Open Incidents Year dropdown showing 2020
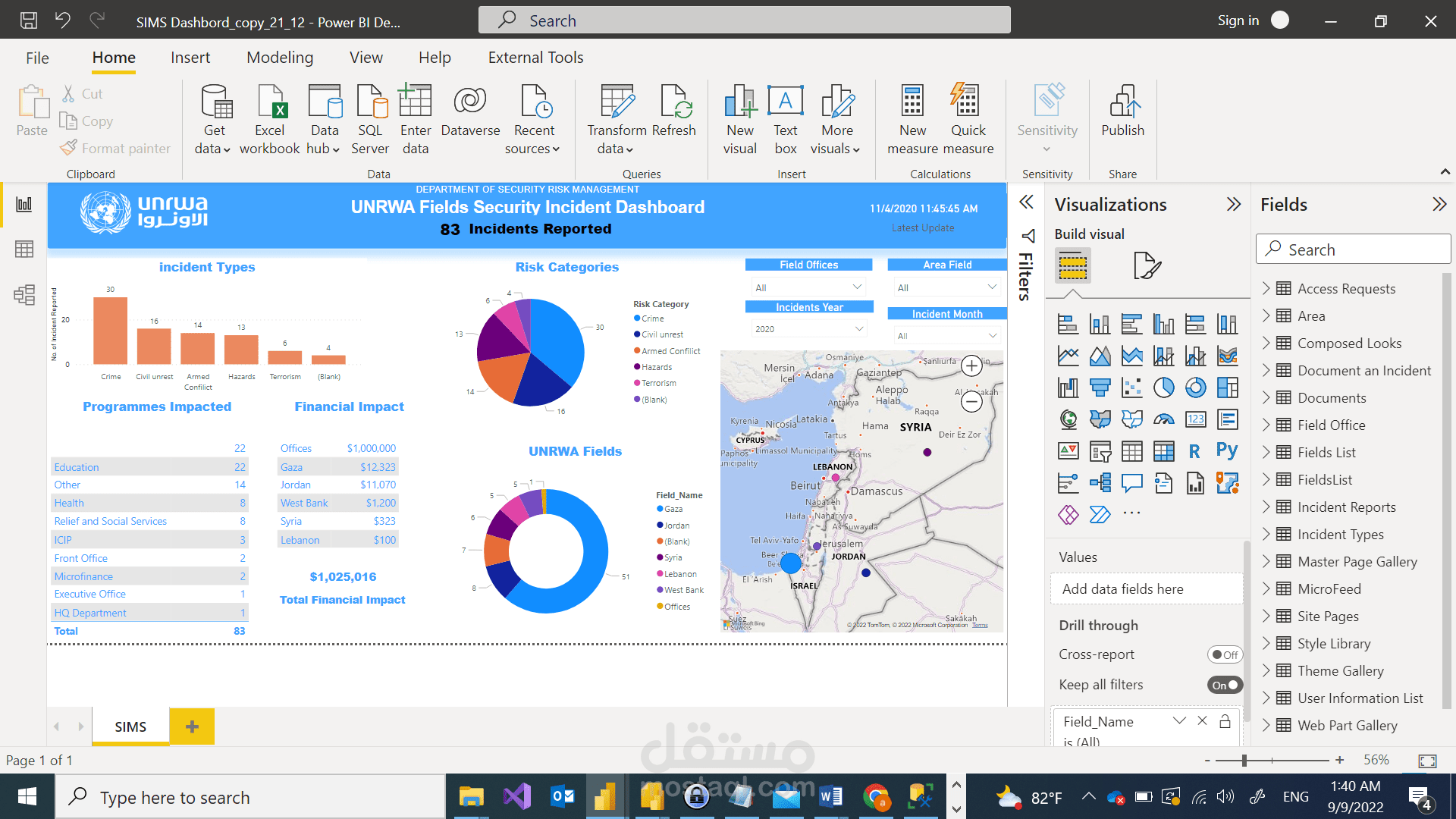 tap(809, 328)
